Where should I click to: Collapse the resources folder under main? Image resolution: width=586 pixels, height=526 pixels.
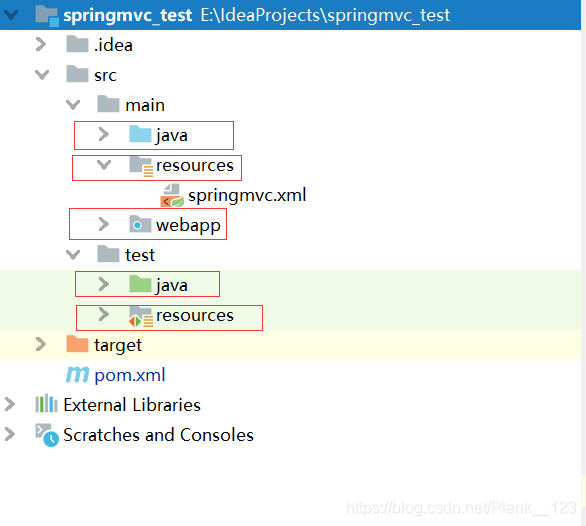(104, 165)
